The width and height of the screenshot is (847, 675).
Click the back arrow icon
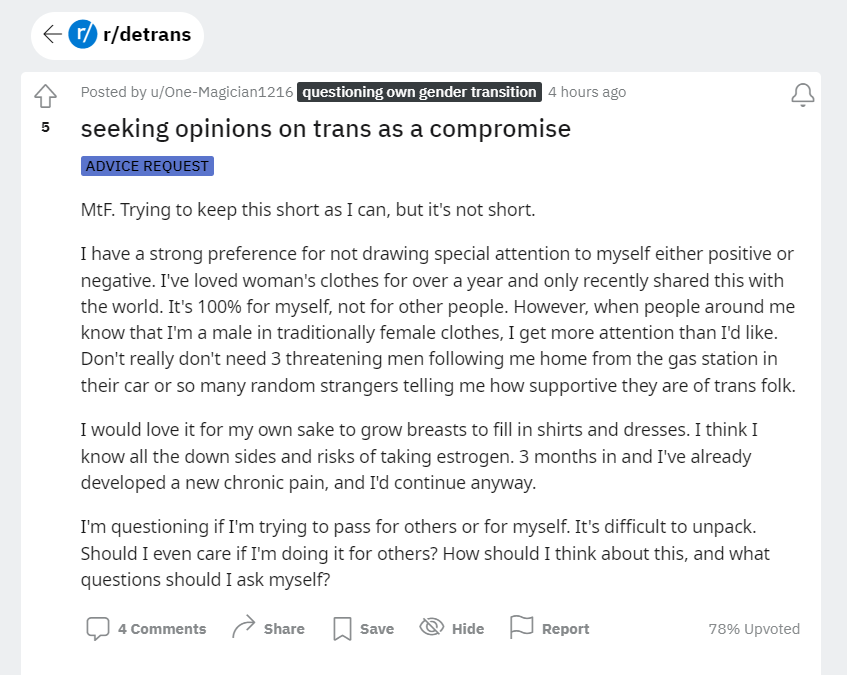pos(52,34)
